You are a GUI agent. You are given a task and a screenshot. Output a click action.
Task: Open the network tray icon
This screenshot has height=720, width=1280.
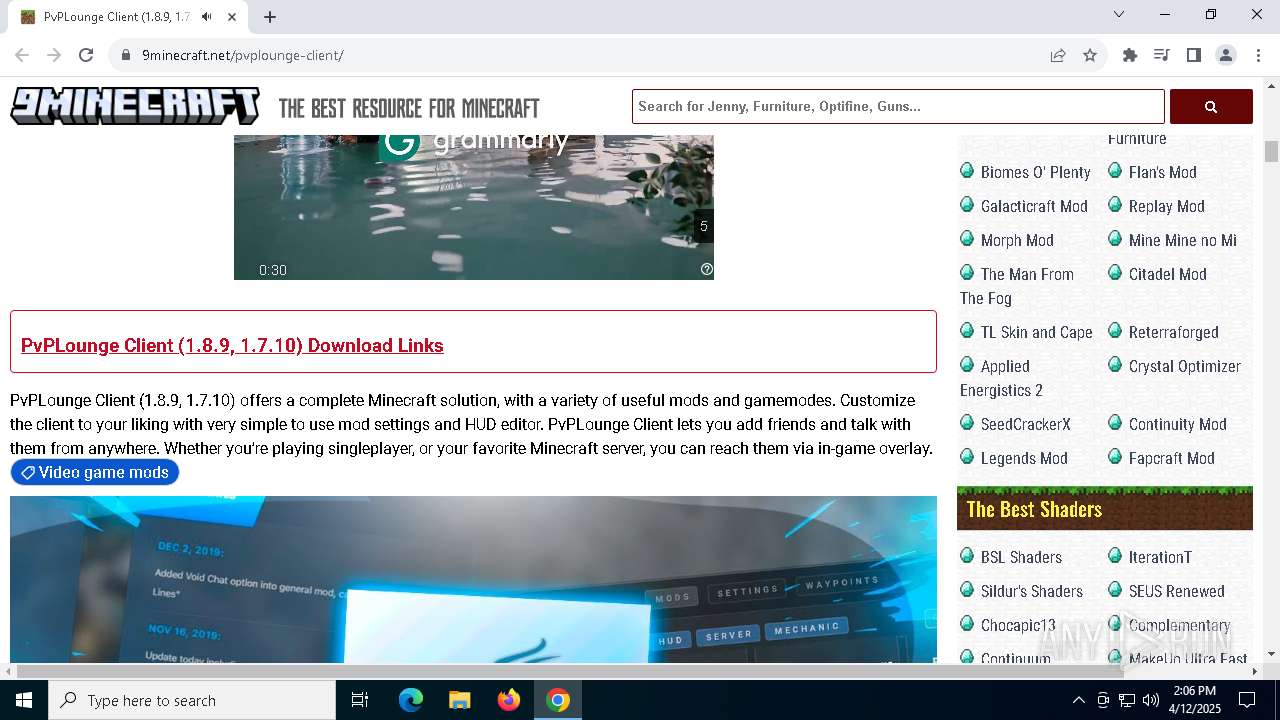click(x=1127, y=700)
